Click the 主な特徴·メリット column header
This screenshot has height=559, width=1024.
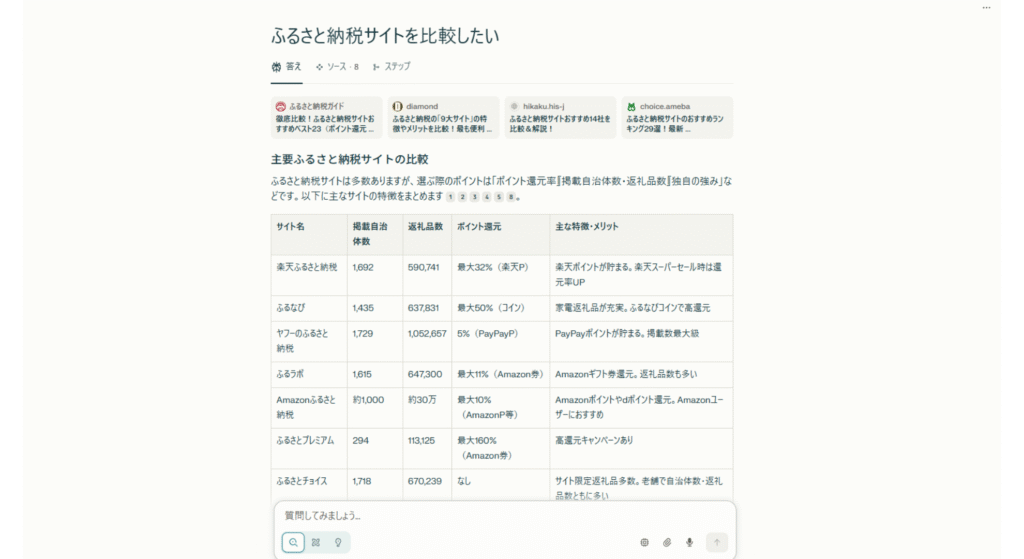pyautogui.click(x=641, y=234)
